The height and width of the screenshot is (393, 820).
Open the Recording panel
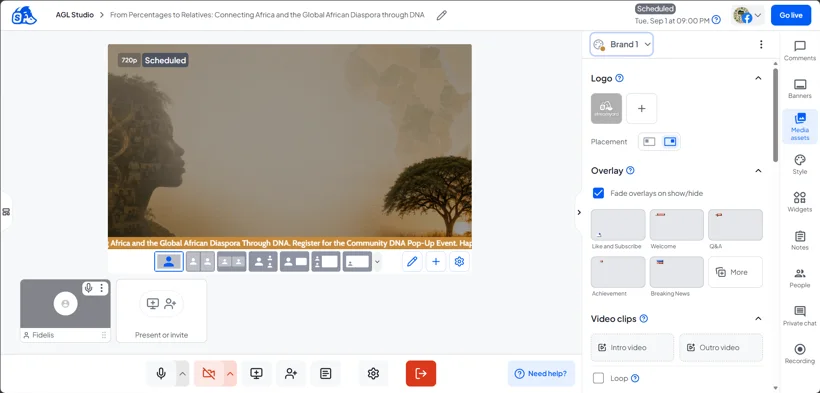(x=800, y=354)
